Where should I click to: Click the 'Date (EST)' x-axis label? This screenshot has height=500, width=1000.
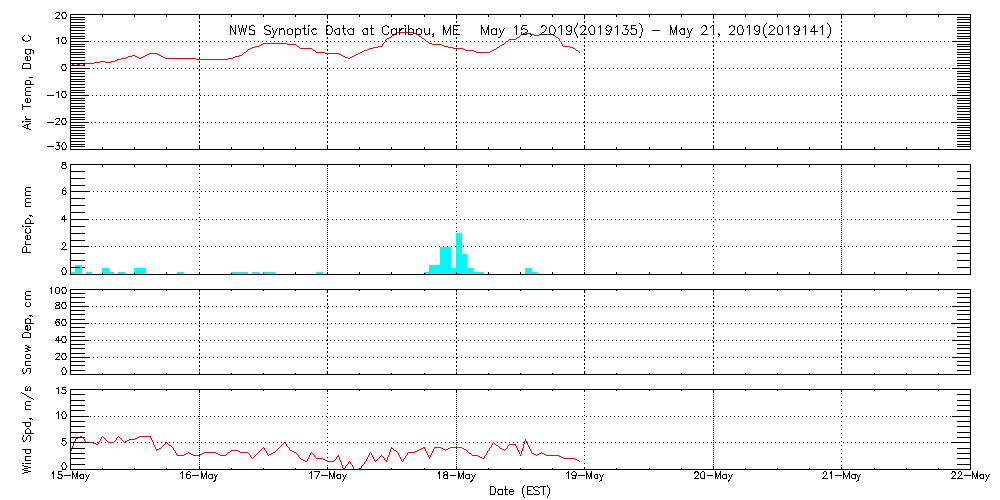tap(520, 491)
